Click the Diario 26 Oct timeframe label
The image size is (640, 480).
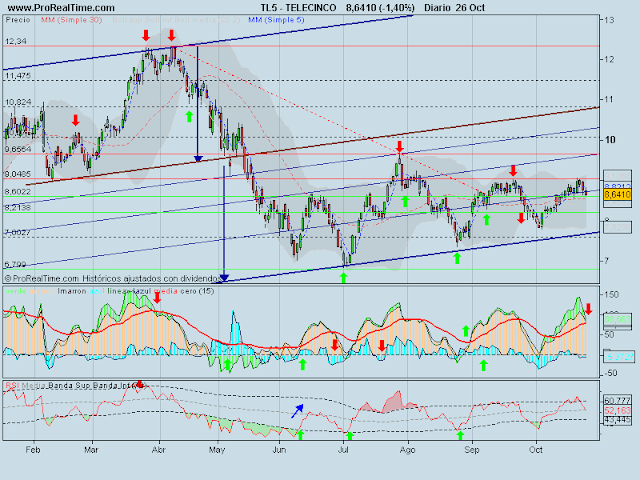[x=454, y=8]
